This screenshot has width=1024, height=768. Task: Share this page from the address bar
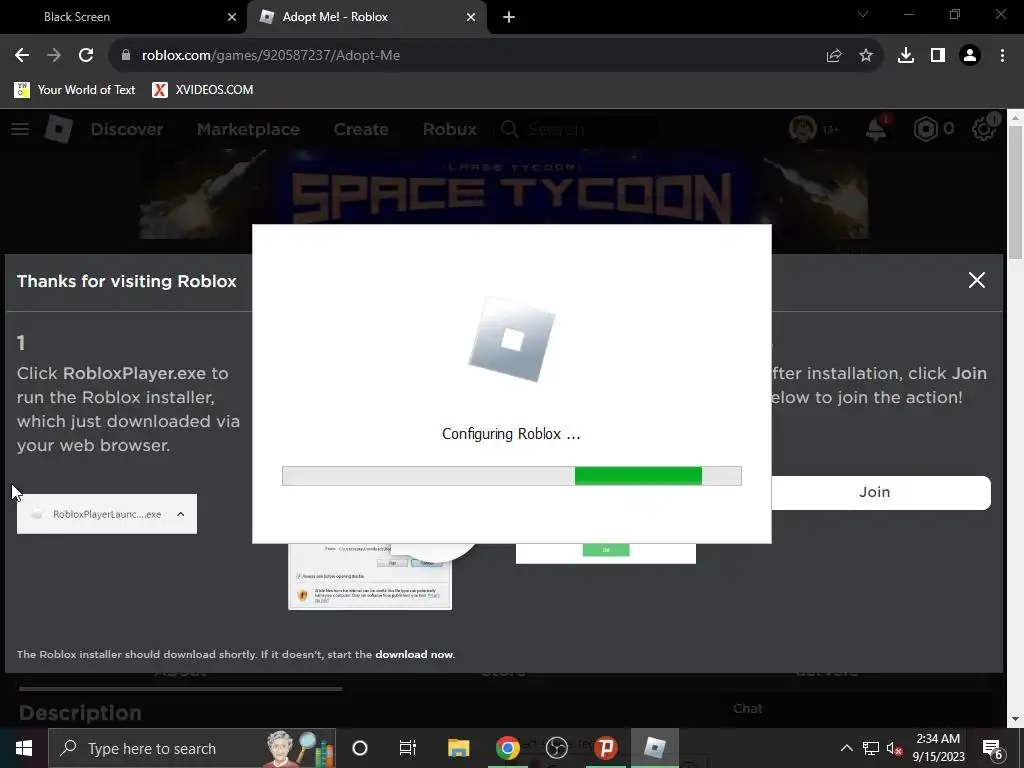[x=833, y=56]
